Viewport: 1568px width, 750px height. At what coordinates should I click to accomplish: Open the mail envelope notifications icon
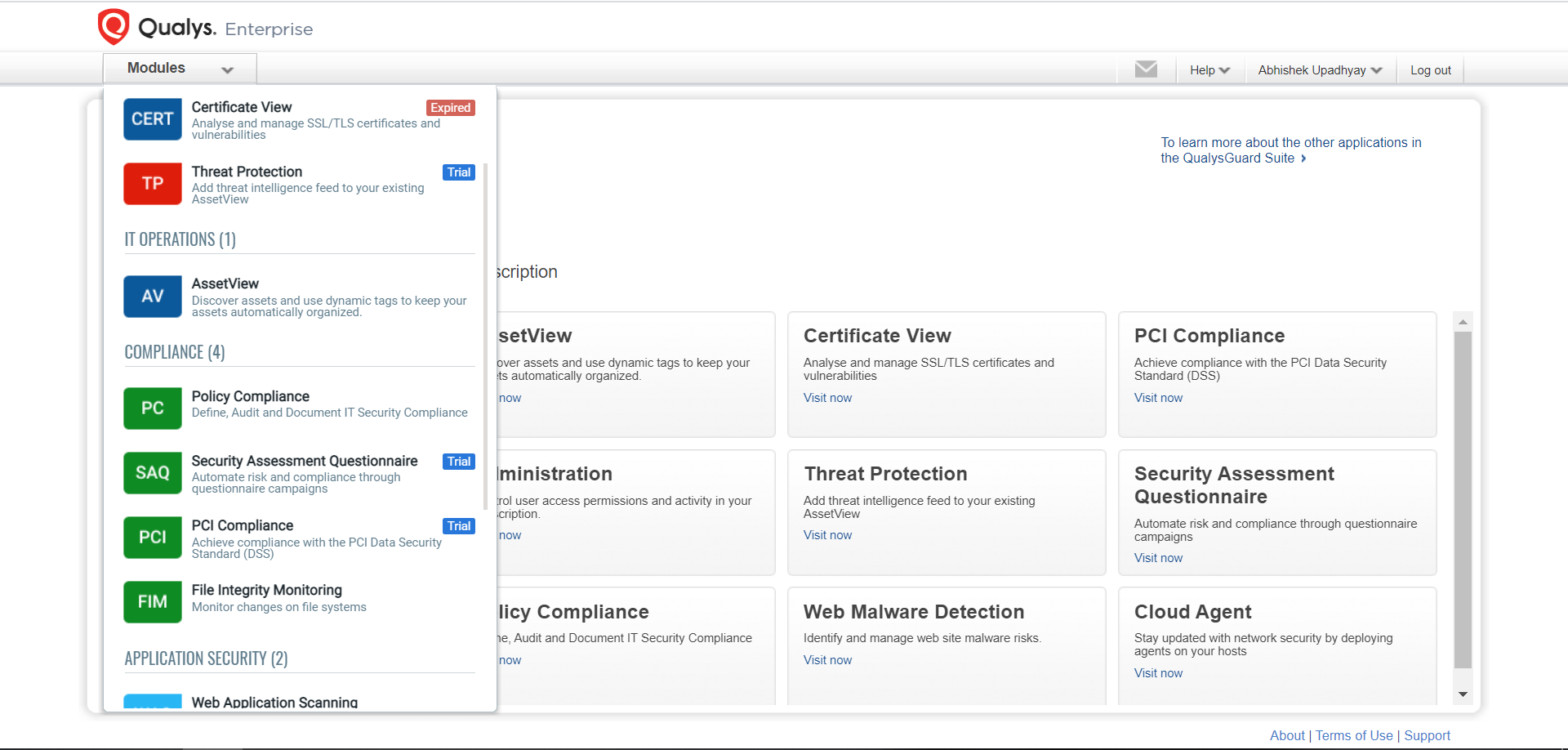click(1146, 69)
